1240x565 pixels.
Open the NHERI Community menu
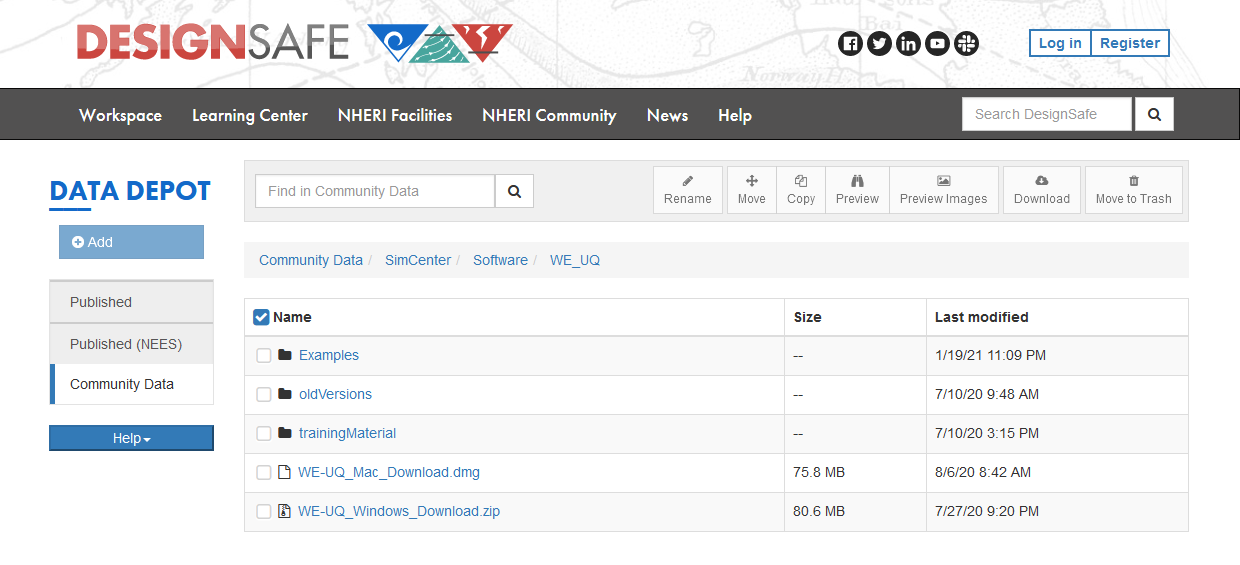pos(549,115)
